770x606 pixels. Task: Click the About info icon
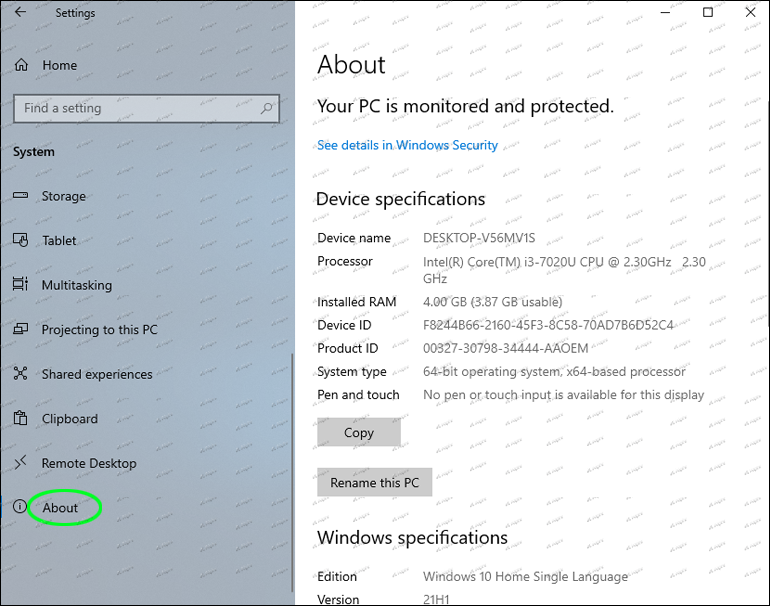tap(19, 507)
